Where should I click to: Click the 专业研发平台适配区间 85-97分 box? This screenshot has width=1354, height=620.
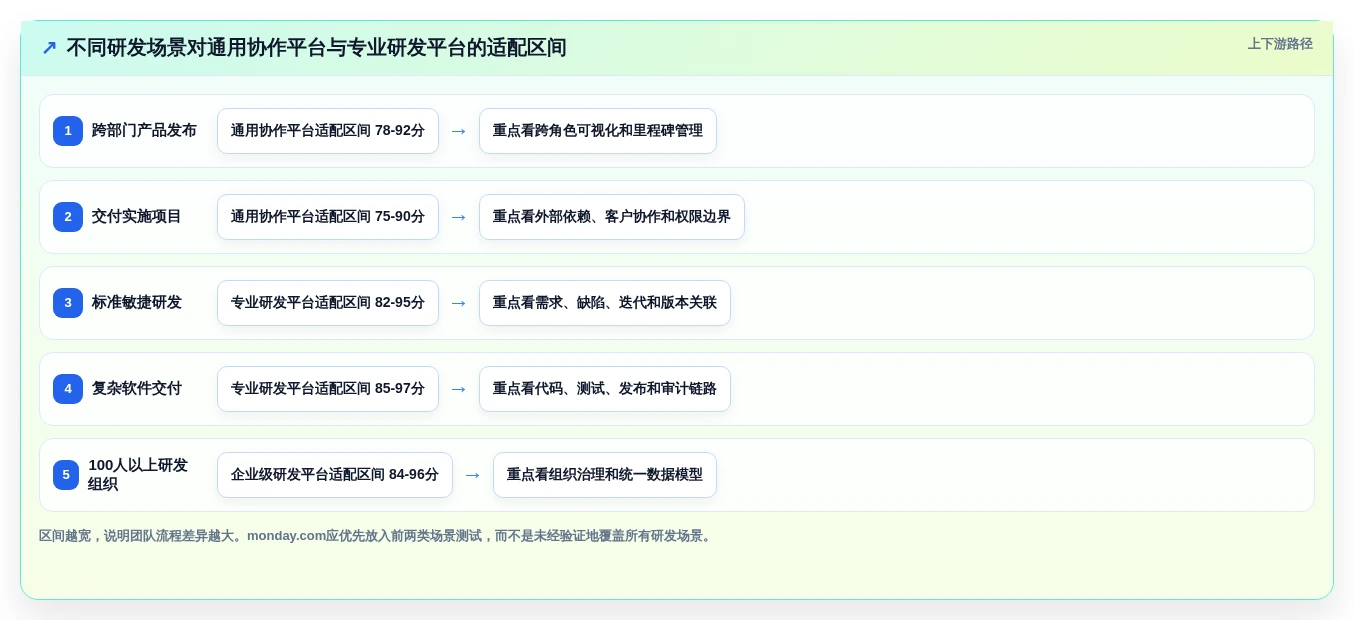(328, 389)
